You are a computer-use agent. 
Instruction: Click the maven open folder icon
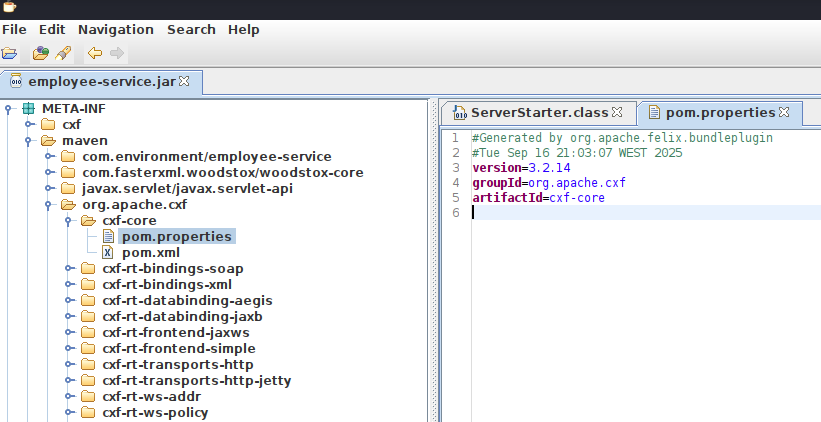tap(48, 140)
